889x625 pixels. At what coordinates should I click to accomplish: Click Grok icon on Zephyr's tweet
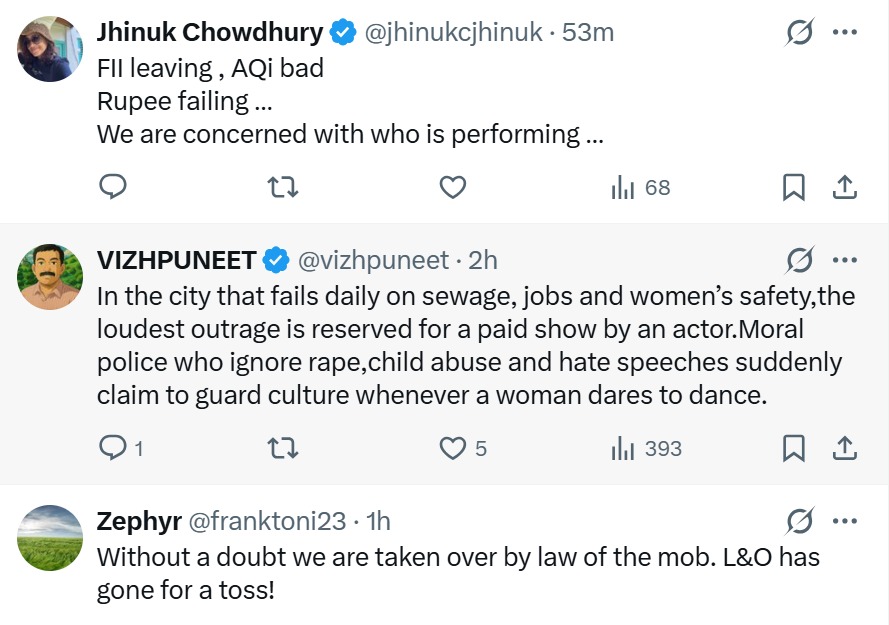799,521
